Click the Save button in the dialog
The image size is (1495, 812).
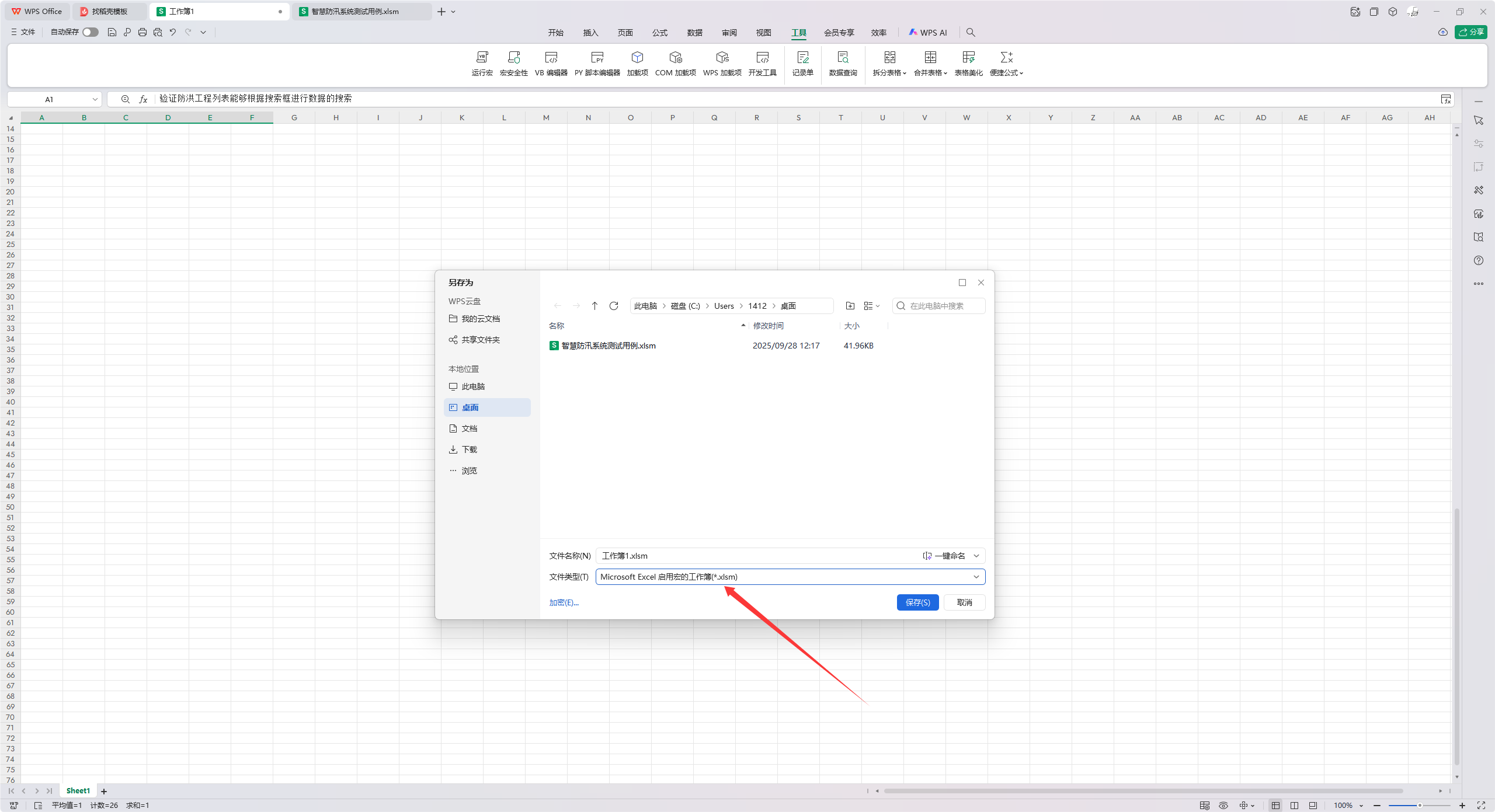pyautogui.click(x=917, y=602)
